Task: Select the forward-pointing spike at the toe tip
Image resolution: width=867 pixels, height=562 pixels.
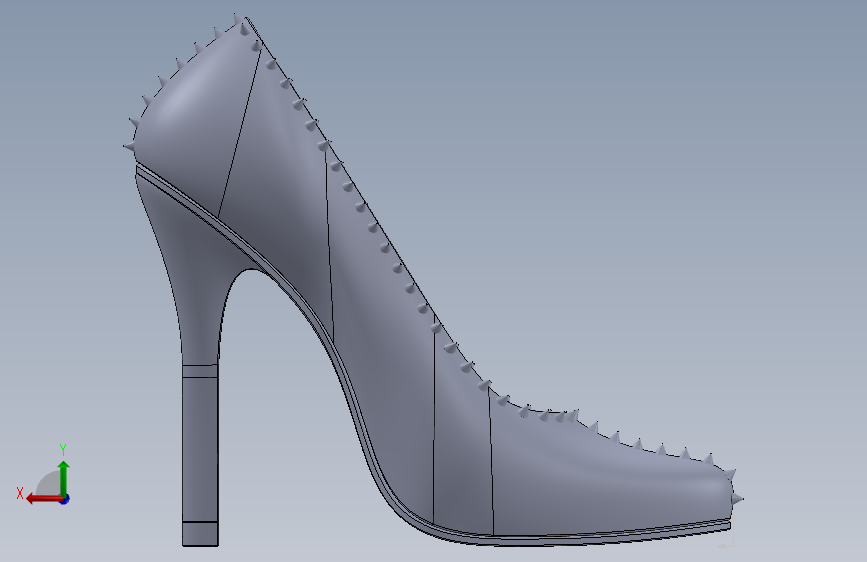Action: pyautogui.click(x=738, y=499)
